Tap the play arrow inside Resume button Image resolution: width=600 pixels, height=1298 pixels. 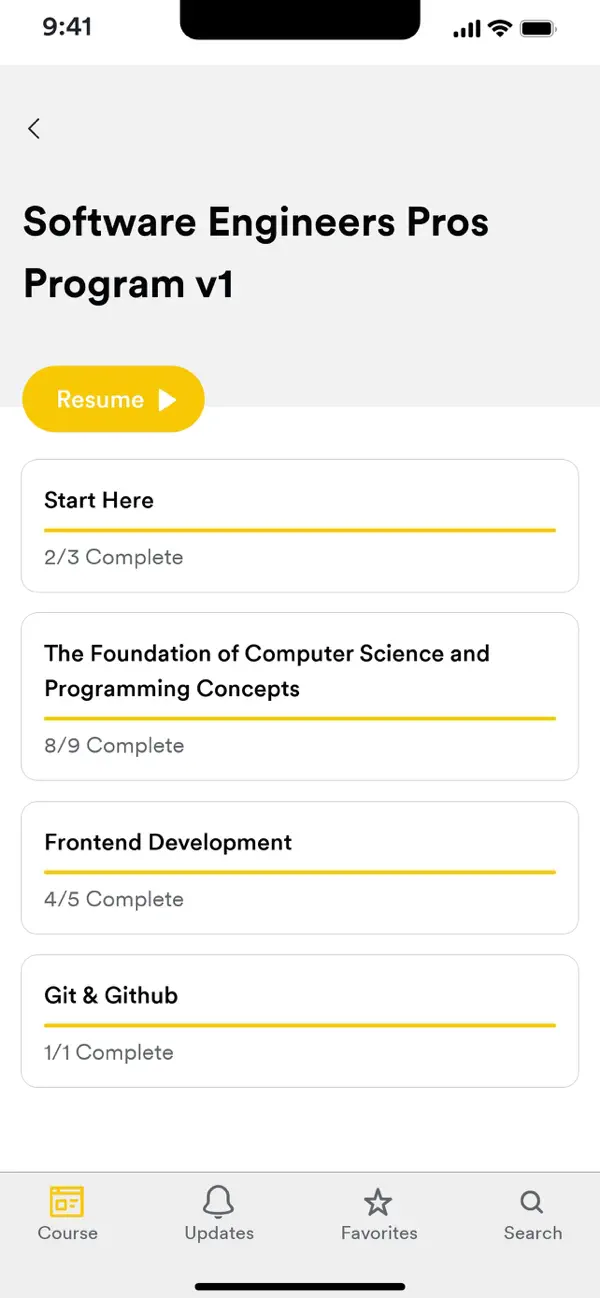coord(166,399)
